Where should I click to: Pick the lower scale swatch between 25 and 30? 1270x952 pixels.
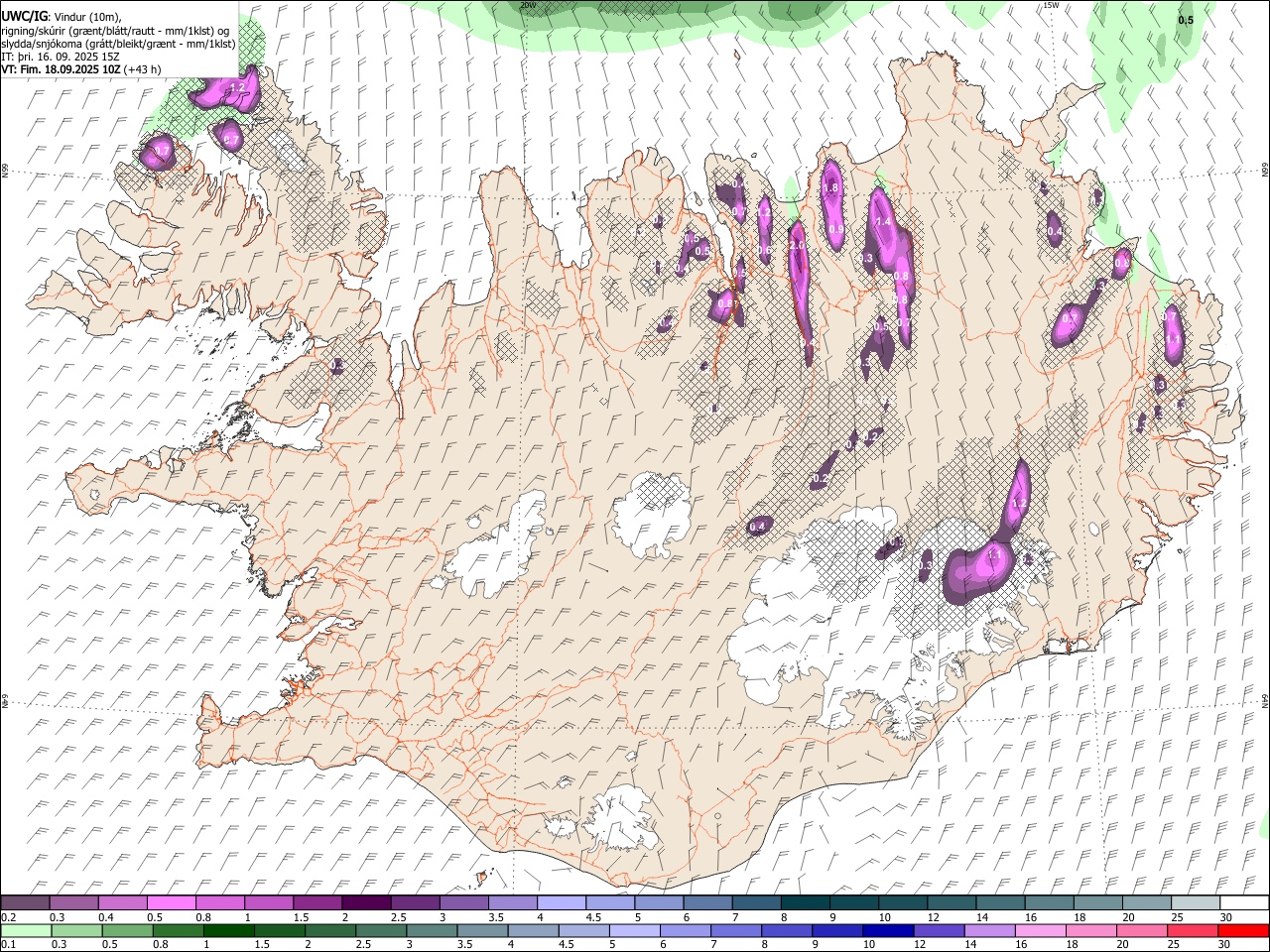coord(1193,930)
